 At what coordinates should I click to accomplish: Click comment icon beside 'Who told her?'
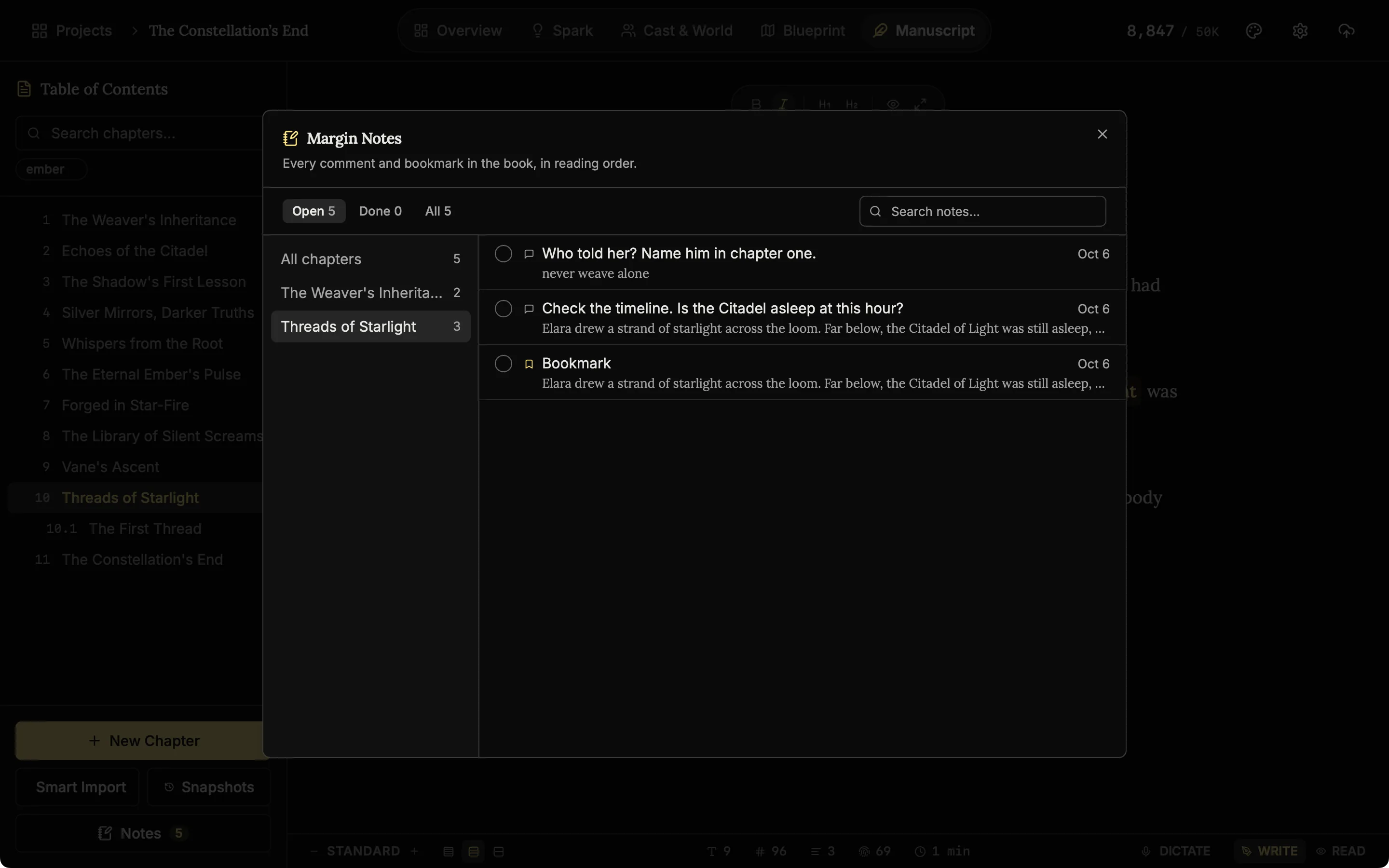point(529,254)
